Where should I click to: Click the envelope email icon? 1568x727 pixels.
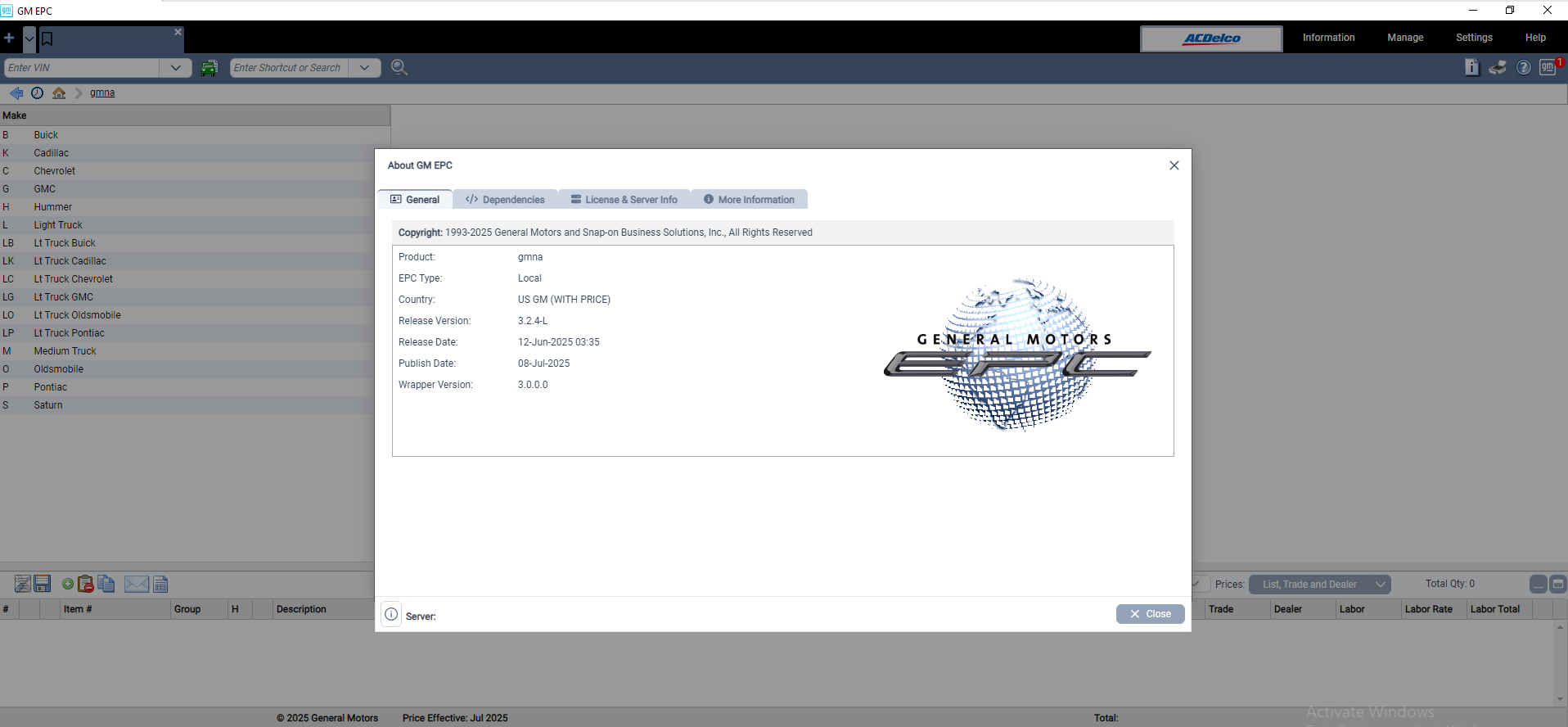tap(137, 584)
